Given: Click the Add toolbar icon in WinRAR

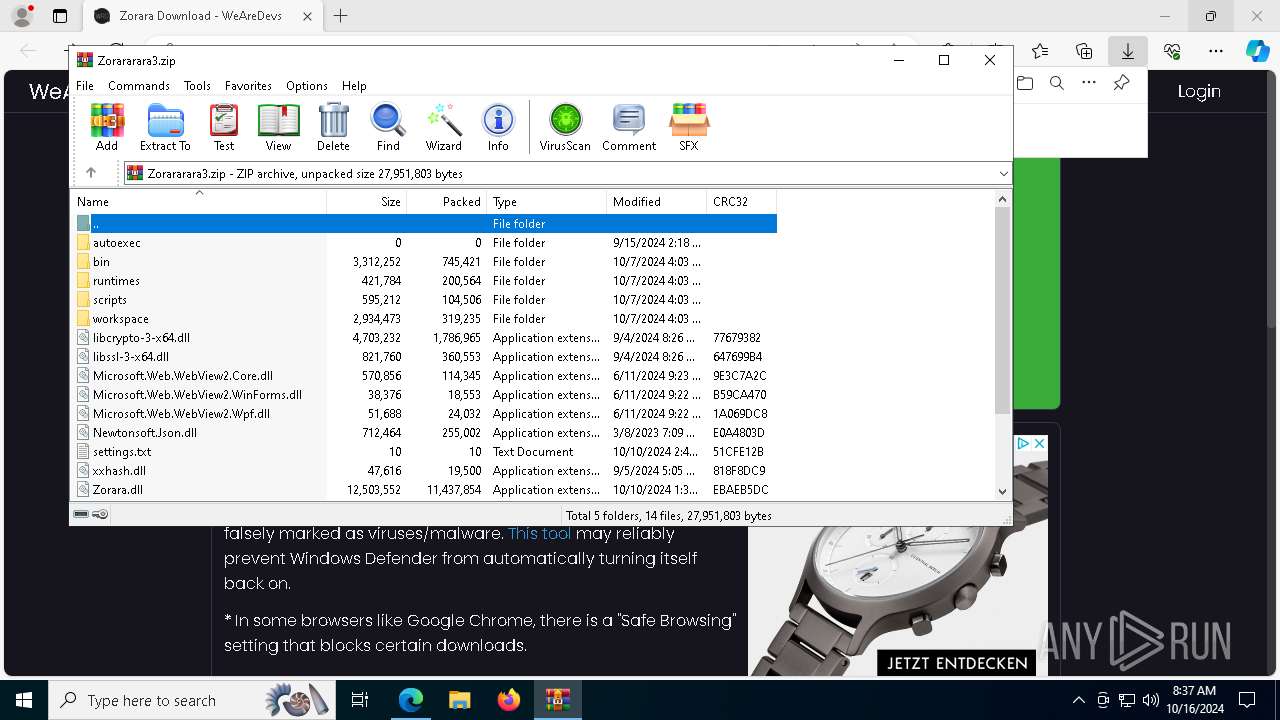Looking at the screenshot, I should pos(107,127).
